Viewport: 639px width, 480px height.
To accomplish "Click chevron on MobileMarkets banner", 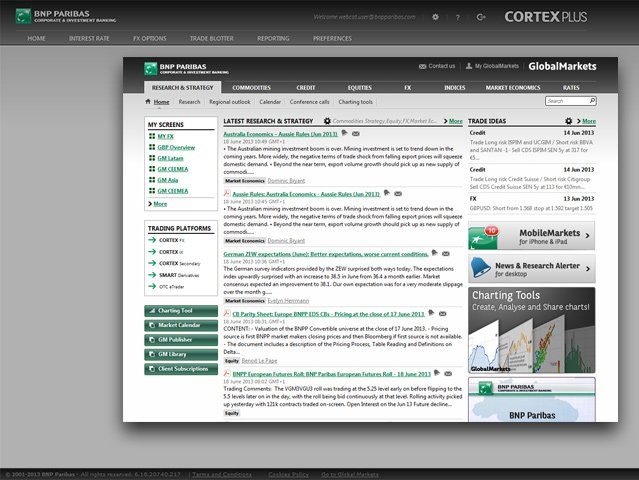I will click(x=587, y=236).
